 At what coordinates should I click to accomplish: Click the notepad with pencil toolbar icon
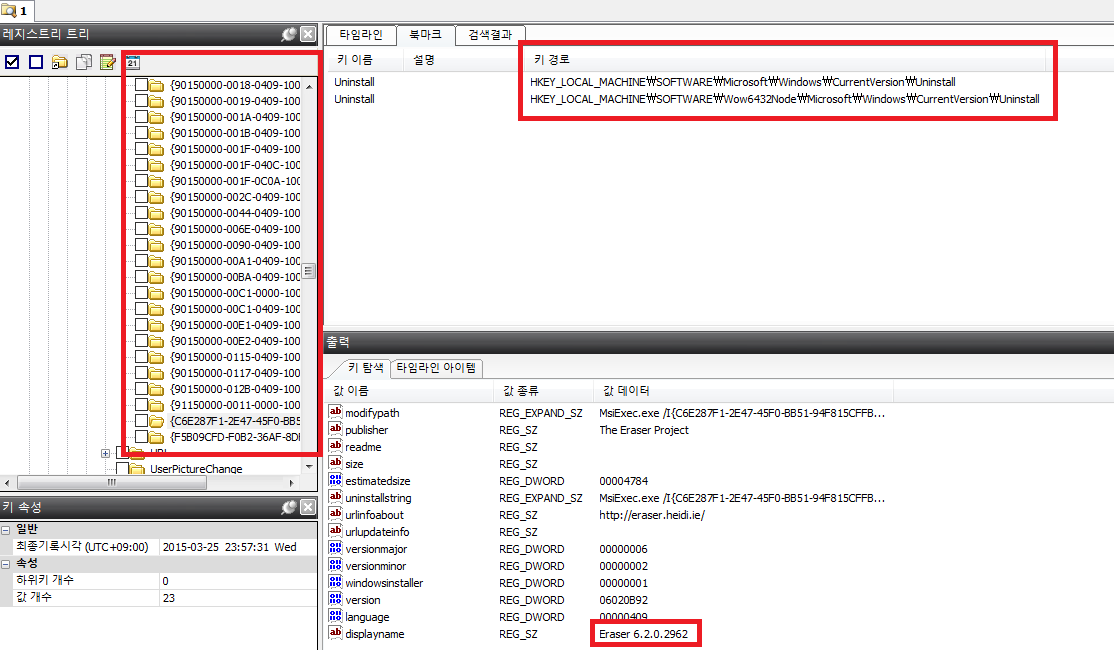tap(107, 63)
